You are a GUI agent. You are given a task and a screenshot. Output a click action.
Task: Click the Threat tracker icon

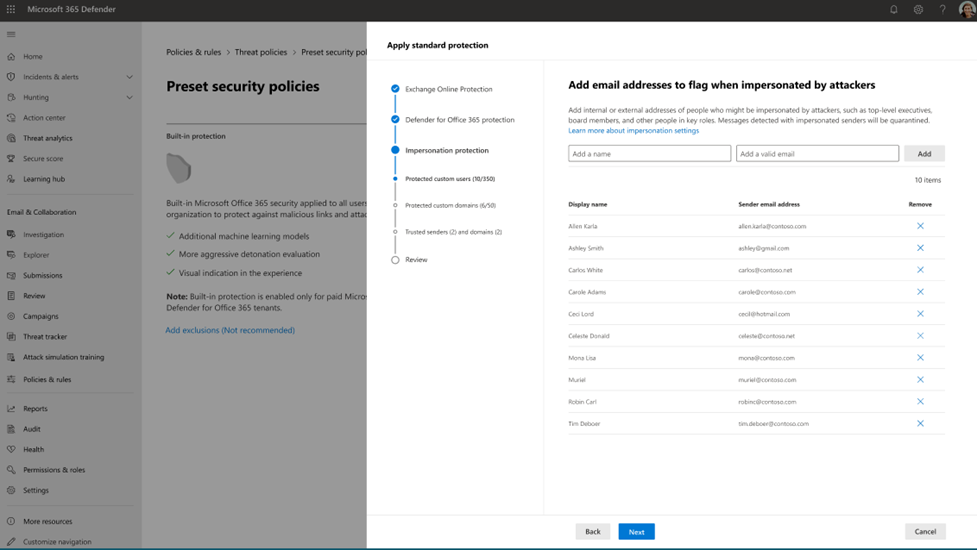click(x=11, y=336)
